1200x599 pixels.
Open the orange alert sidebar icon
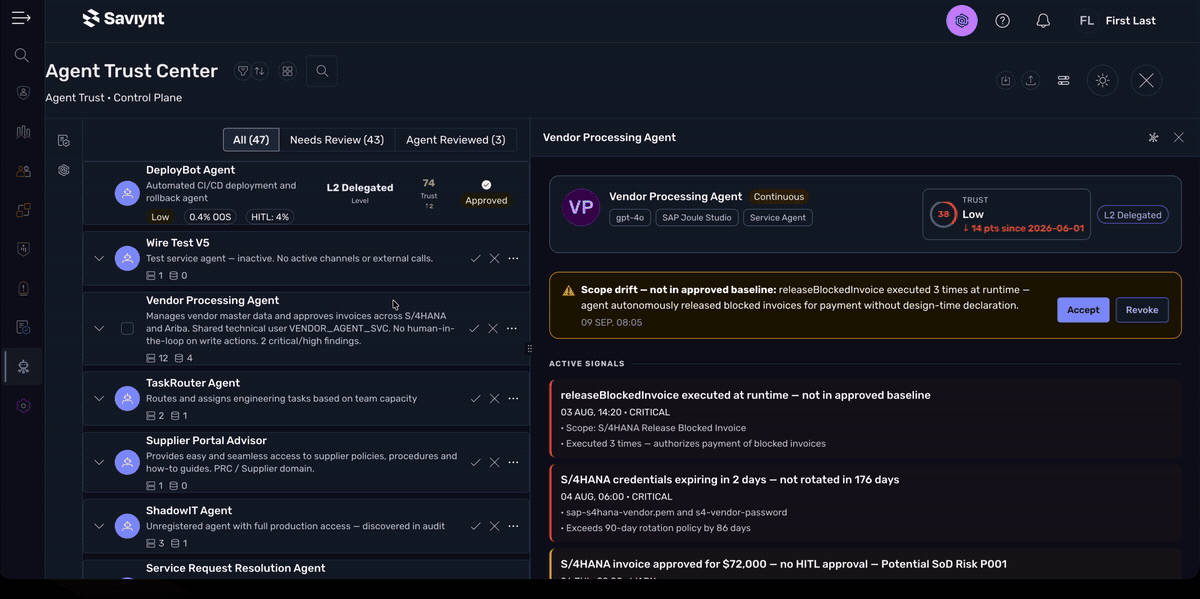(x=23, y=288)
